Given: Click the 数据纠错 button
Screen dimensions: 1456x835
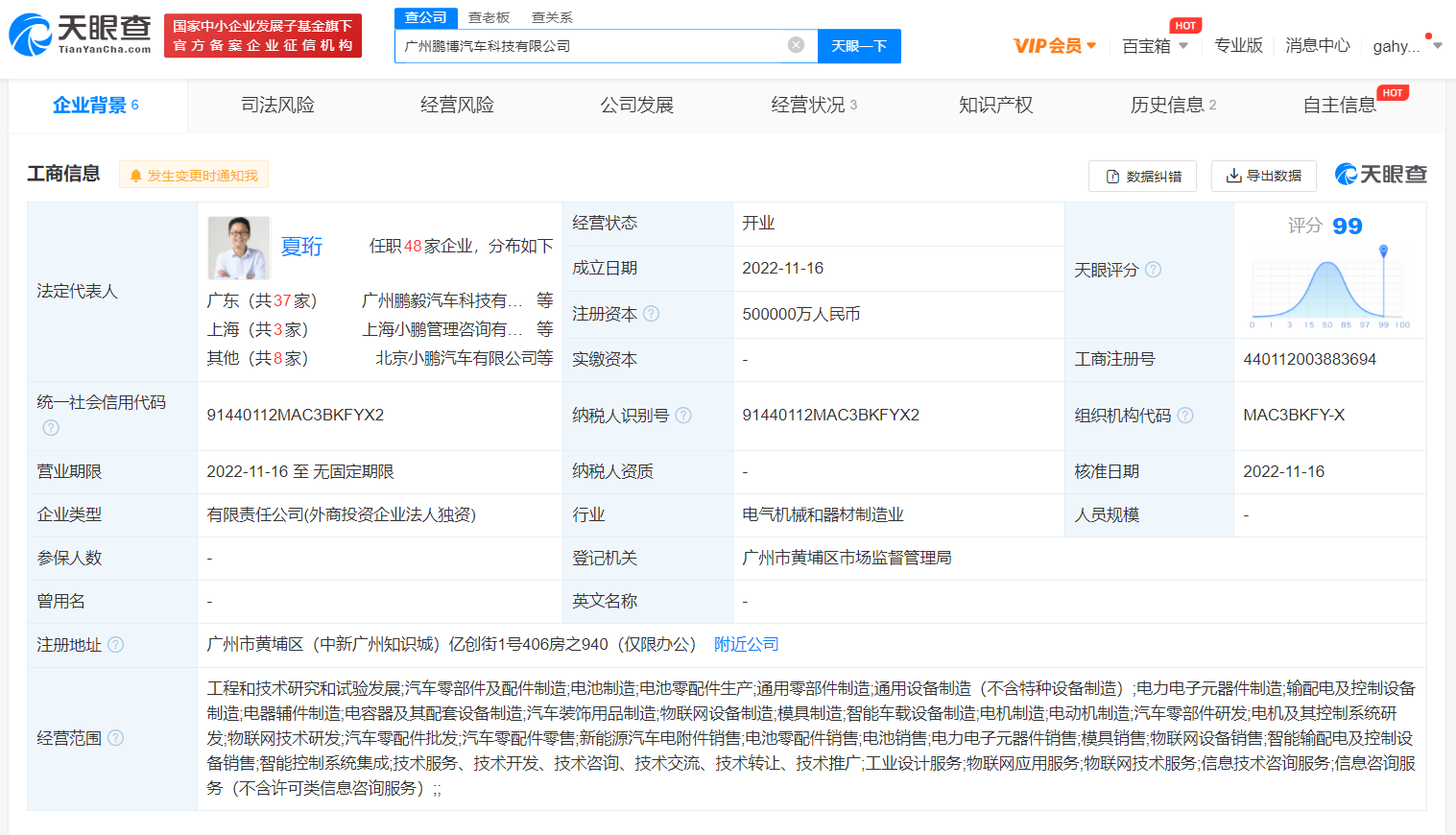Looking at the screenshot, I should (1142, 177).
